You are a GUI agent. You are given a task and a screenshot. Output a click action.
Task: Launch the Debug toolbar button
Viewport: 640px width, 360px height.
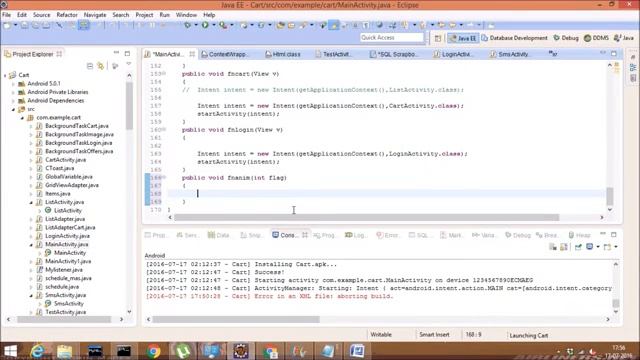[187, 25]
